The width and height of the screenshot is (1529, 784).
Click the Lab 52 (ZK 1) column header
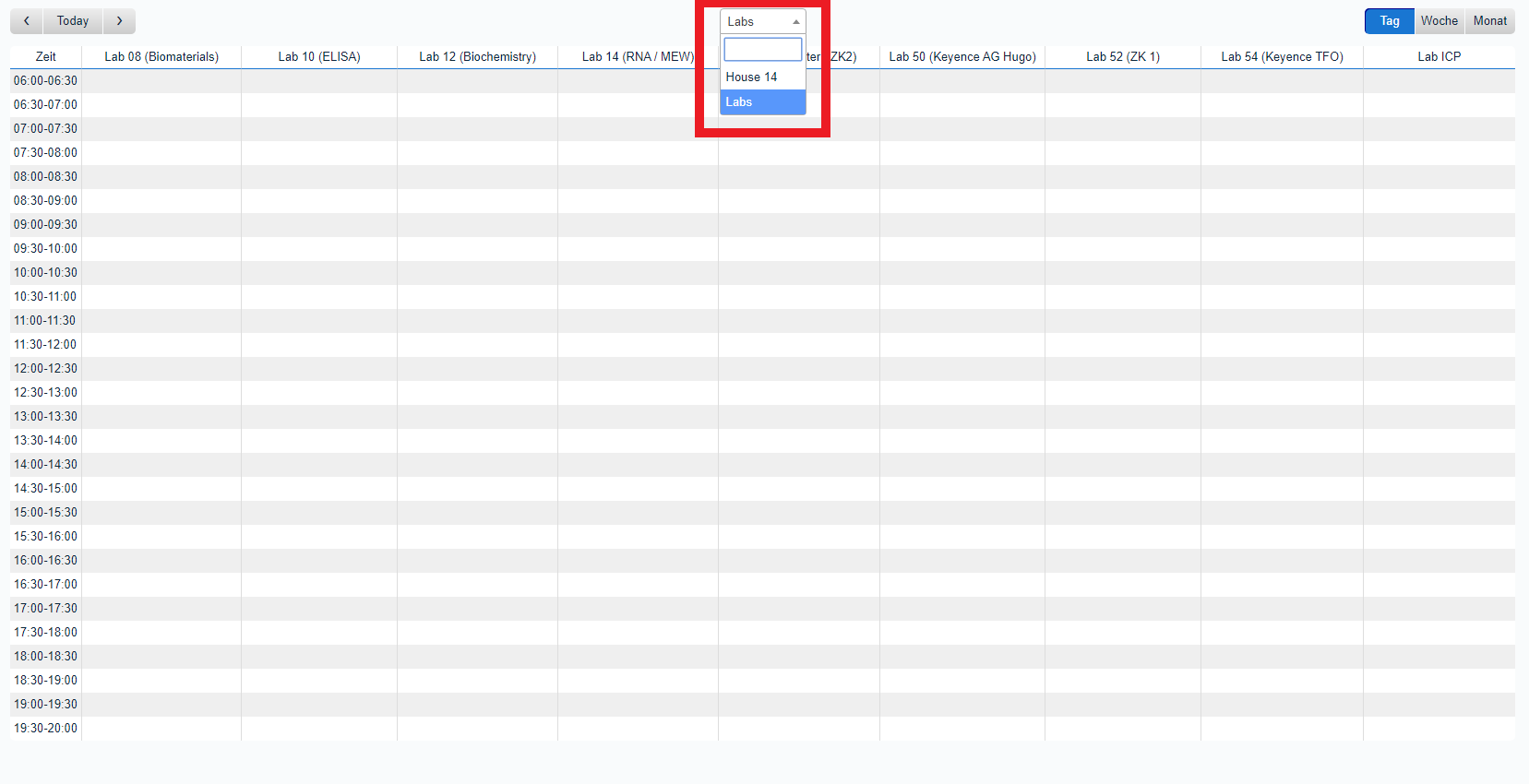click(1122, 56)
